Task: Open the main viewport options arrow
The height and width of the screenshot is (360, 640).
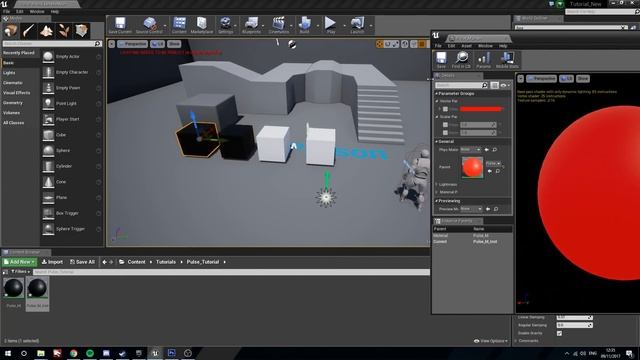Action: coord(111,44)
